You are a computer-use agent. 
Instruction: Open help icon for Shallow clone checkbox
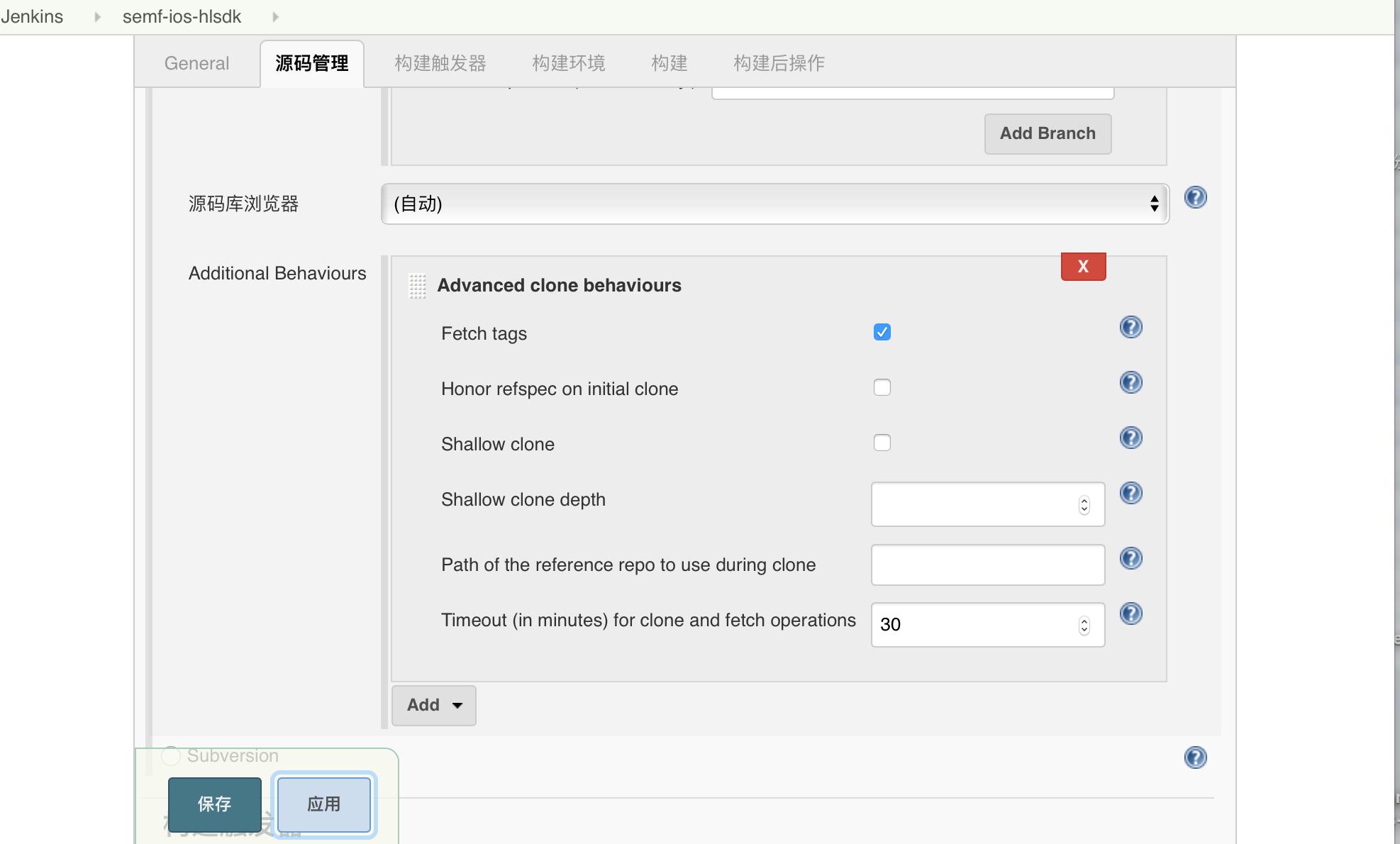coord(1130,438)
